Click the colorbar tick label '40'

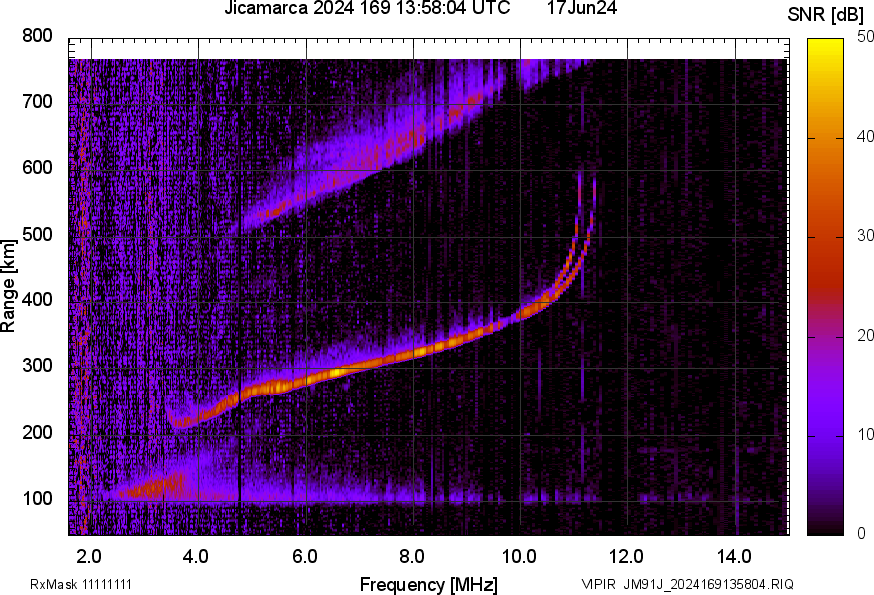865,137
